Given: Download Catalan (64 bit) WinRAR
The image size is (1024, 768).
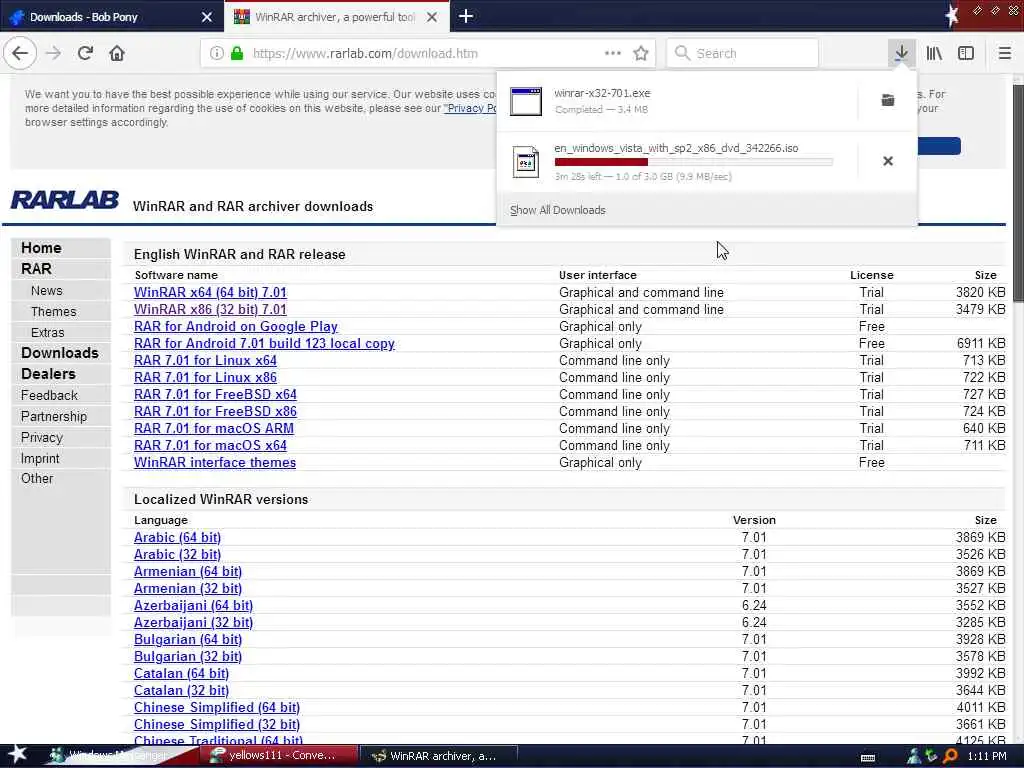Looking at the screenshot, I should (x=182, y=673).
